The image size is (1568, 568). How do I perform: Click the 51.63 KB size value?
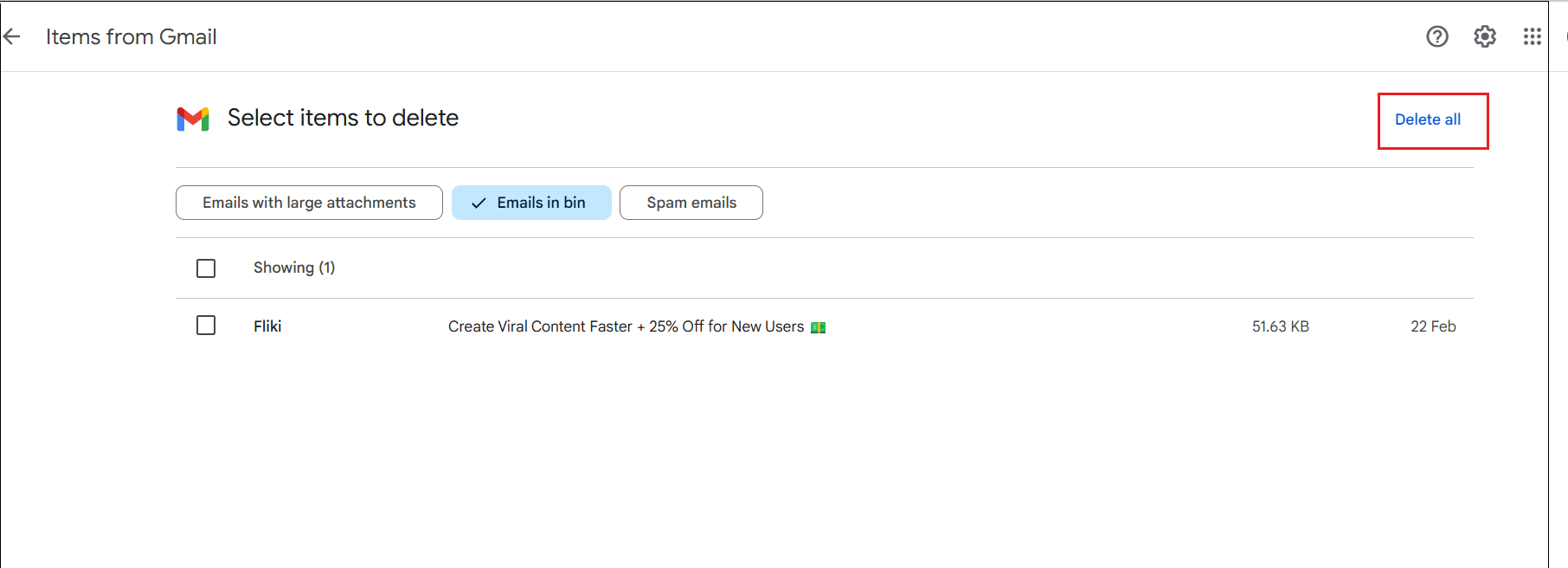(1281, 326)
